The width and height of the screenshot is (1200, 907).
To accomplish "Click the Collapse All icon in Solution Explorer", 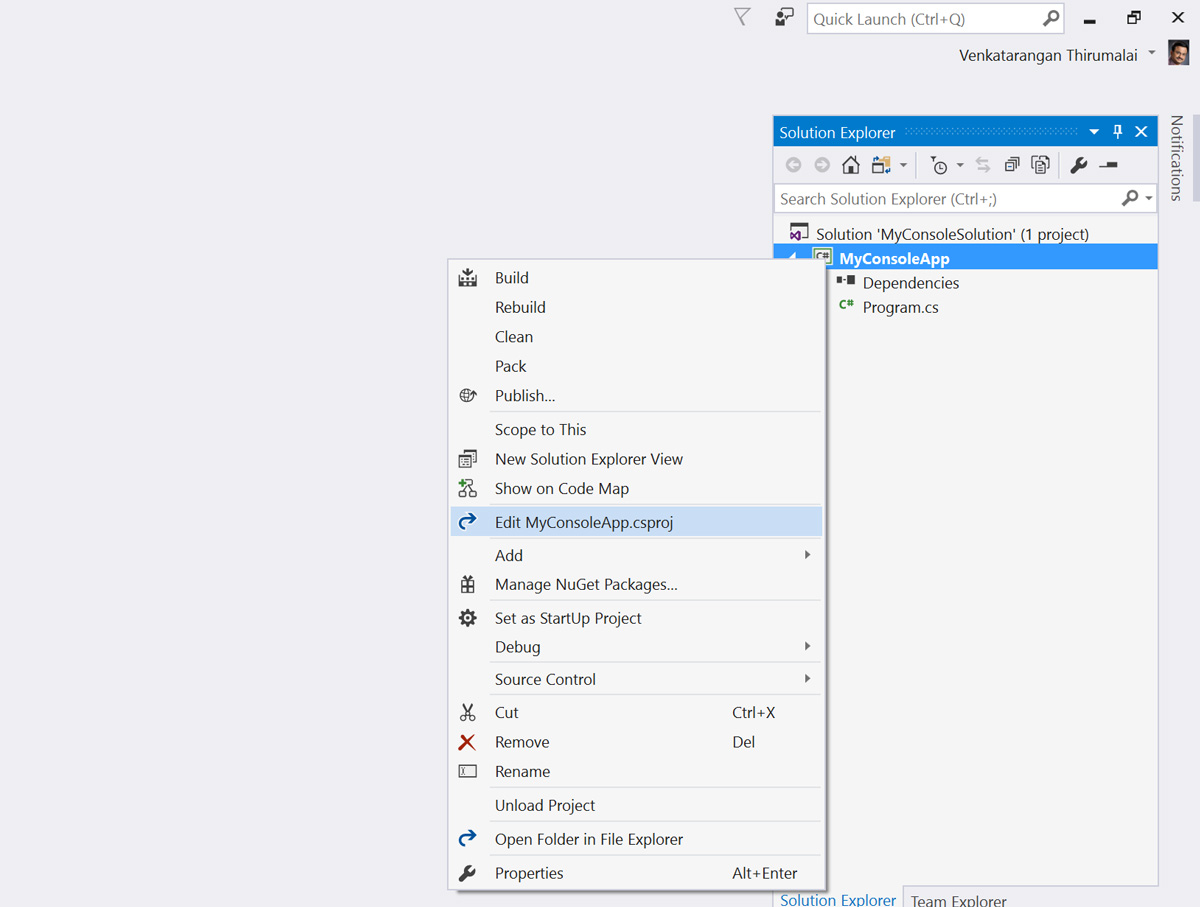I will [1012, 165].
